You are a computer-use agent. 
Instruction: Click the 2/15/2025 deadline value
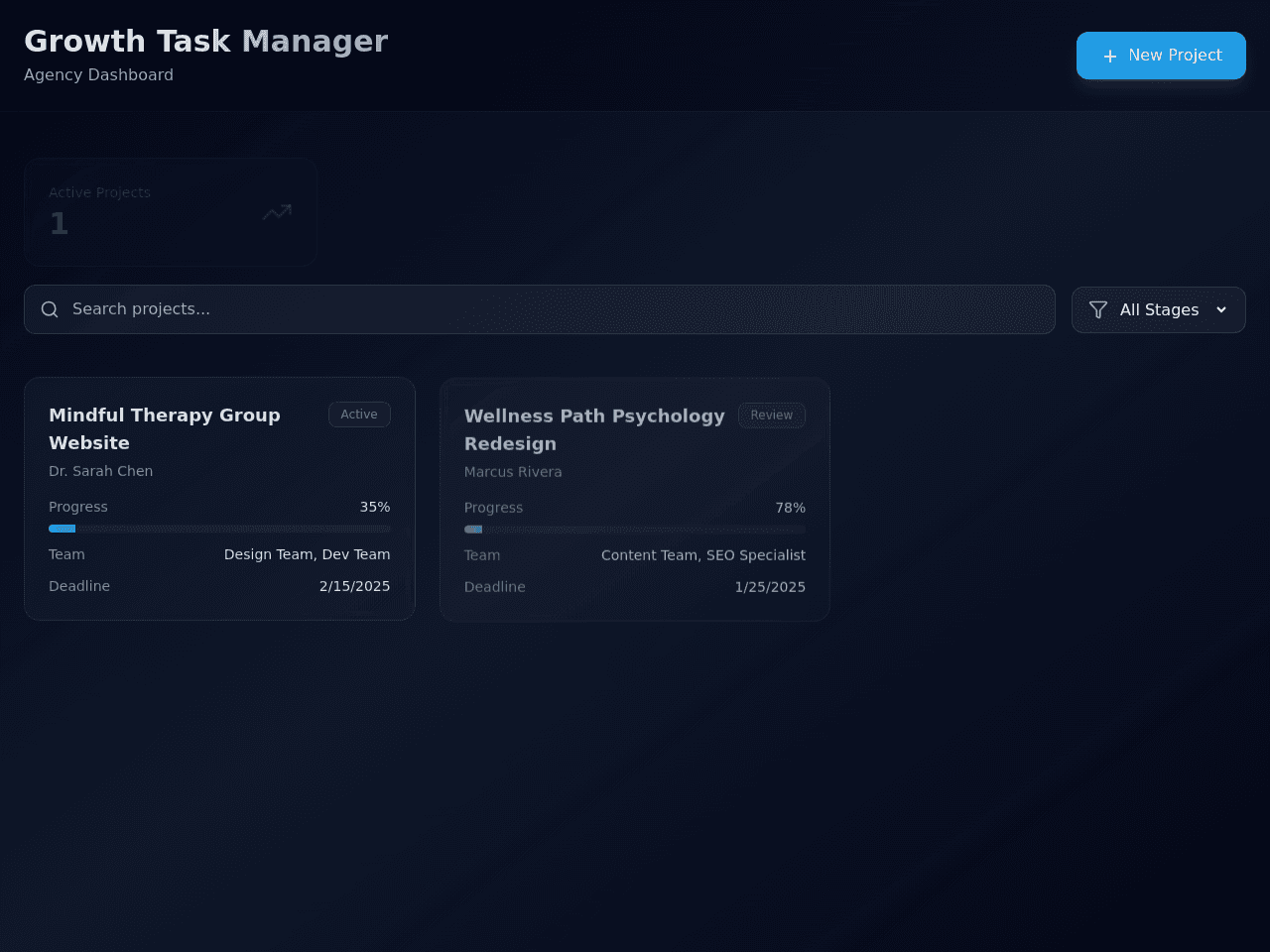click(x=355, y=586)
